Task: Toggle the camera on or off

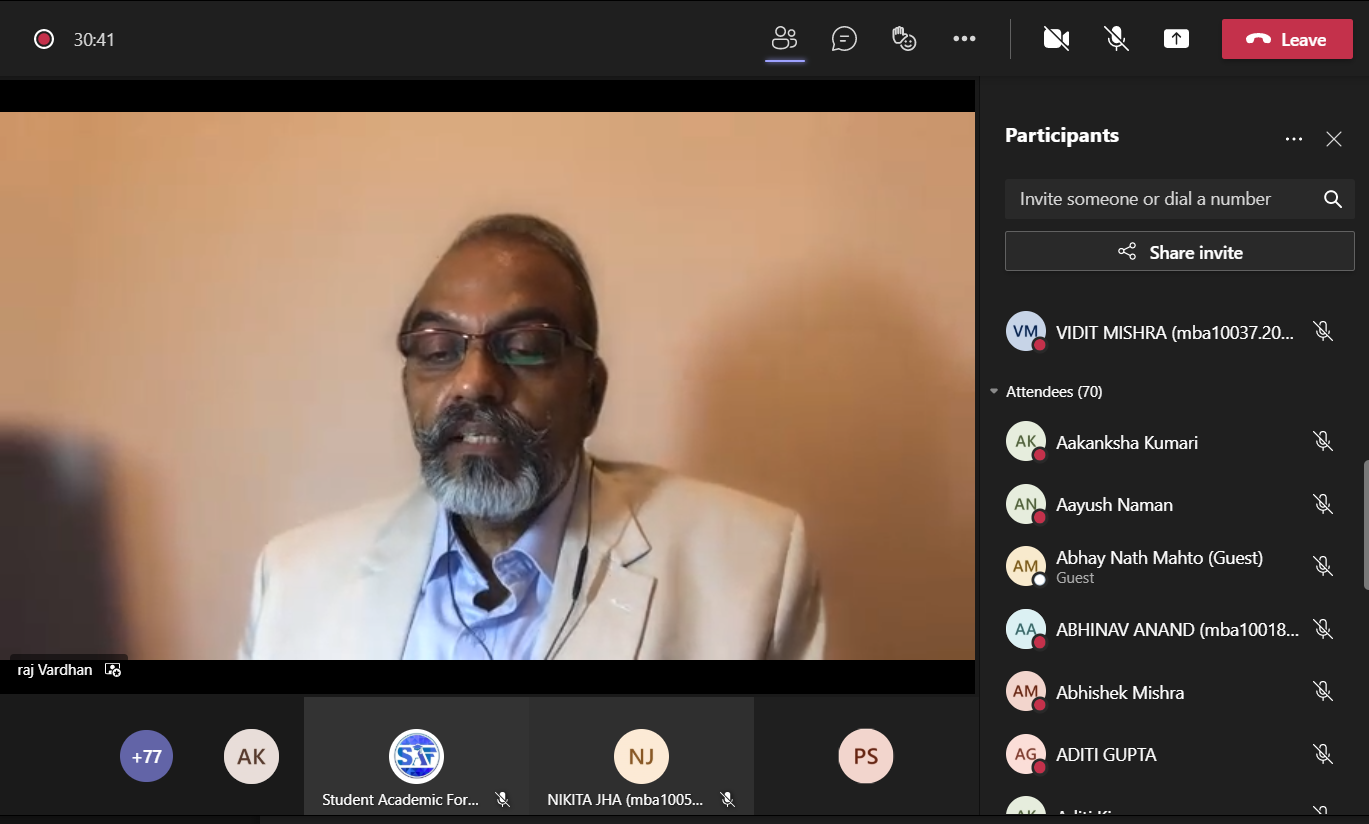Action: click(1056, 39)
